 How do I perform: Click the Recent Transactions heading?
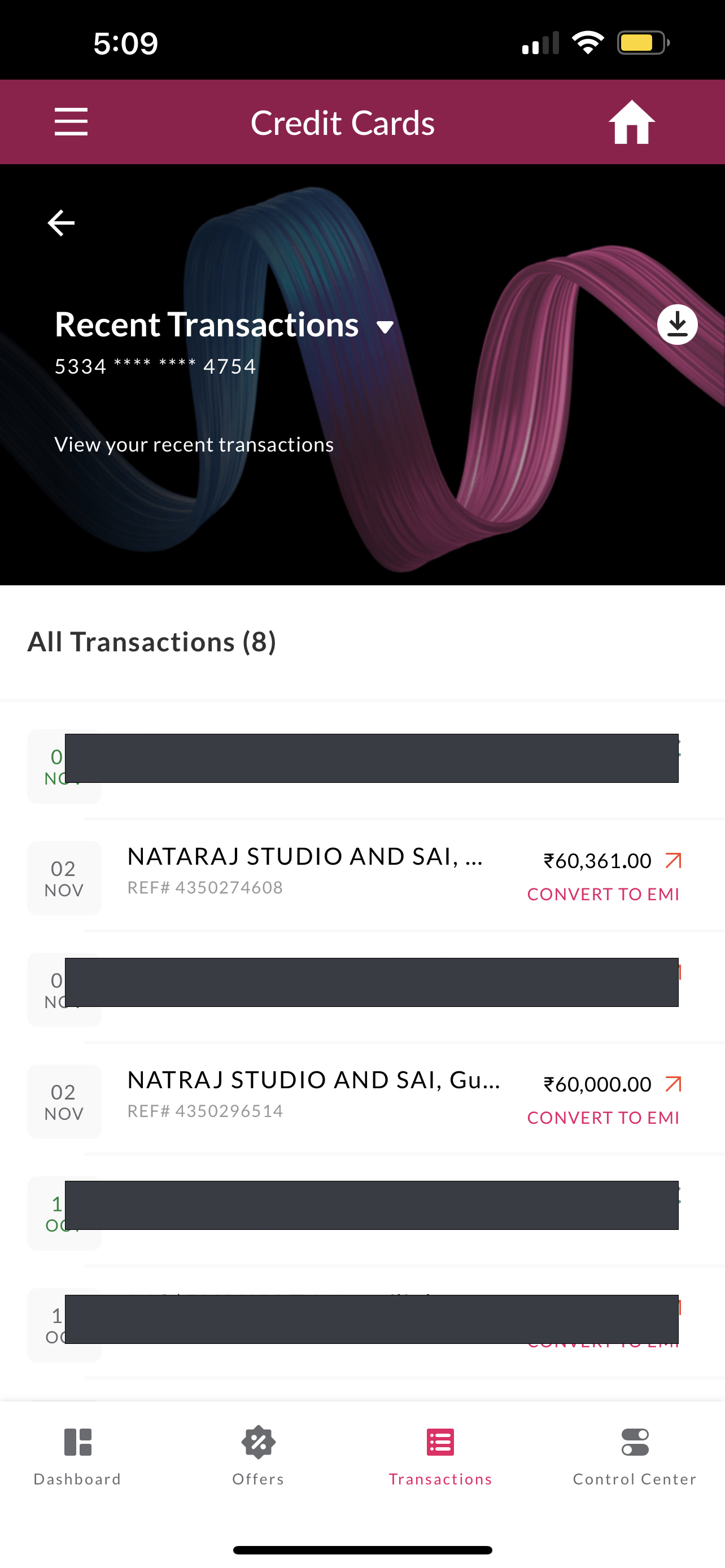point(206,325)
